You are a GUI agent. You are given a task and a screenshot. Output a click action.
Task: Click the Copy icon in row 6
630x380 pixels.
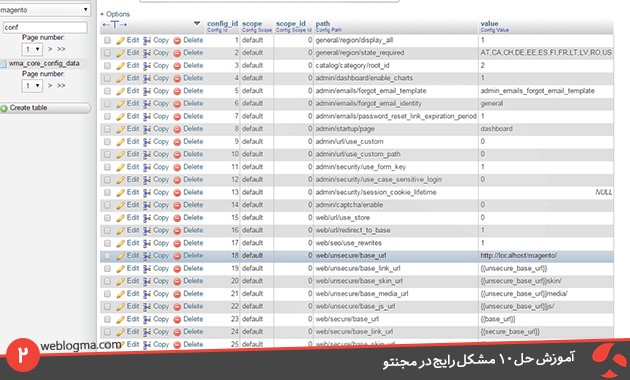point(147,104)
